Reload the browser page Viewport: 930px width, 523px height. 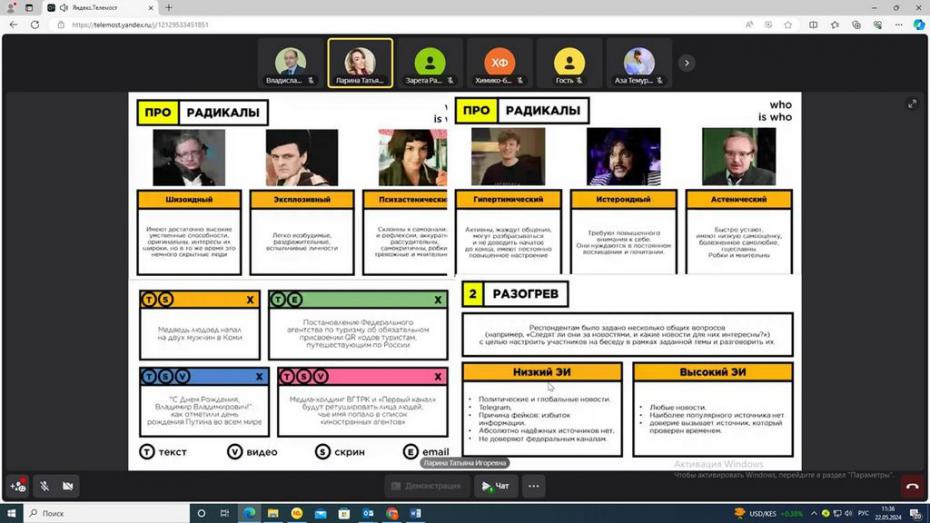coord(35,25)
